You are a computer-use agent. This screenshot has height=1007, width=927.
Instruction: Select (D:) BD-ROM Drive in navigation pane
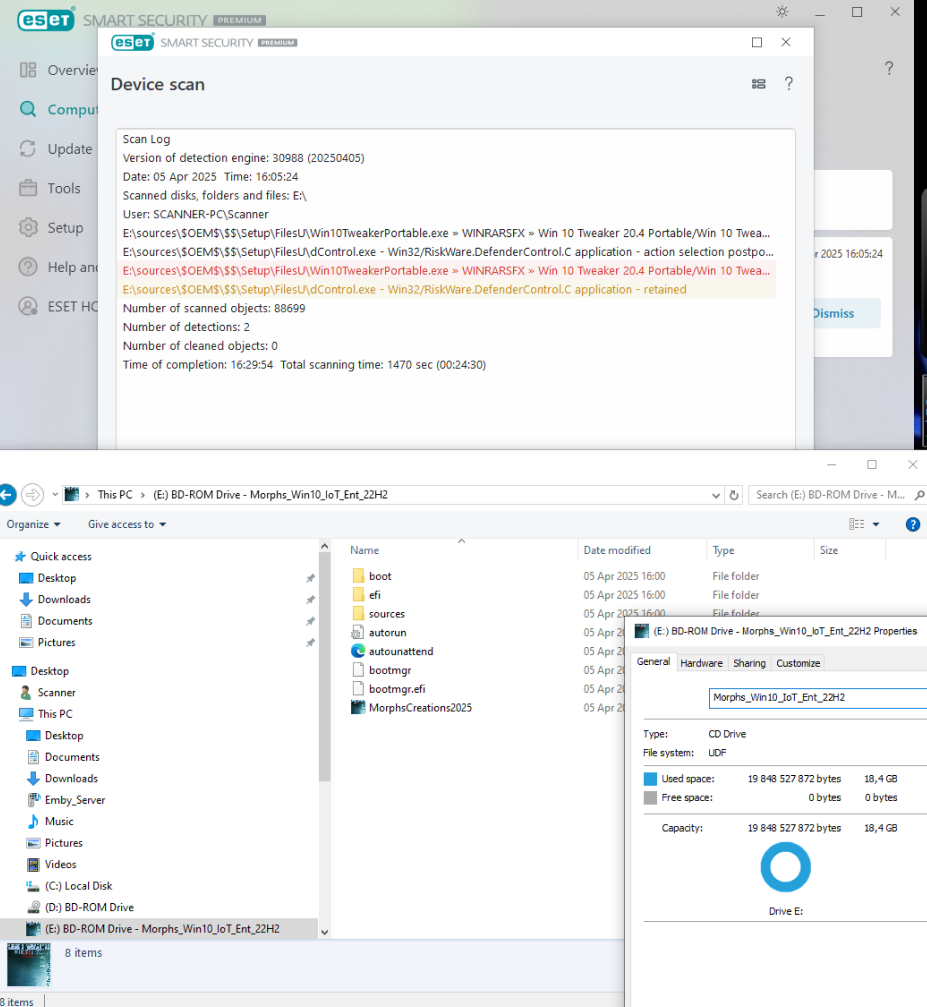click(x=89, y=907)
